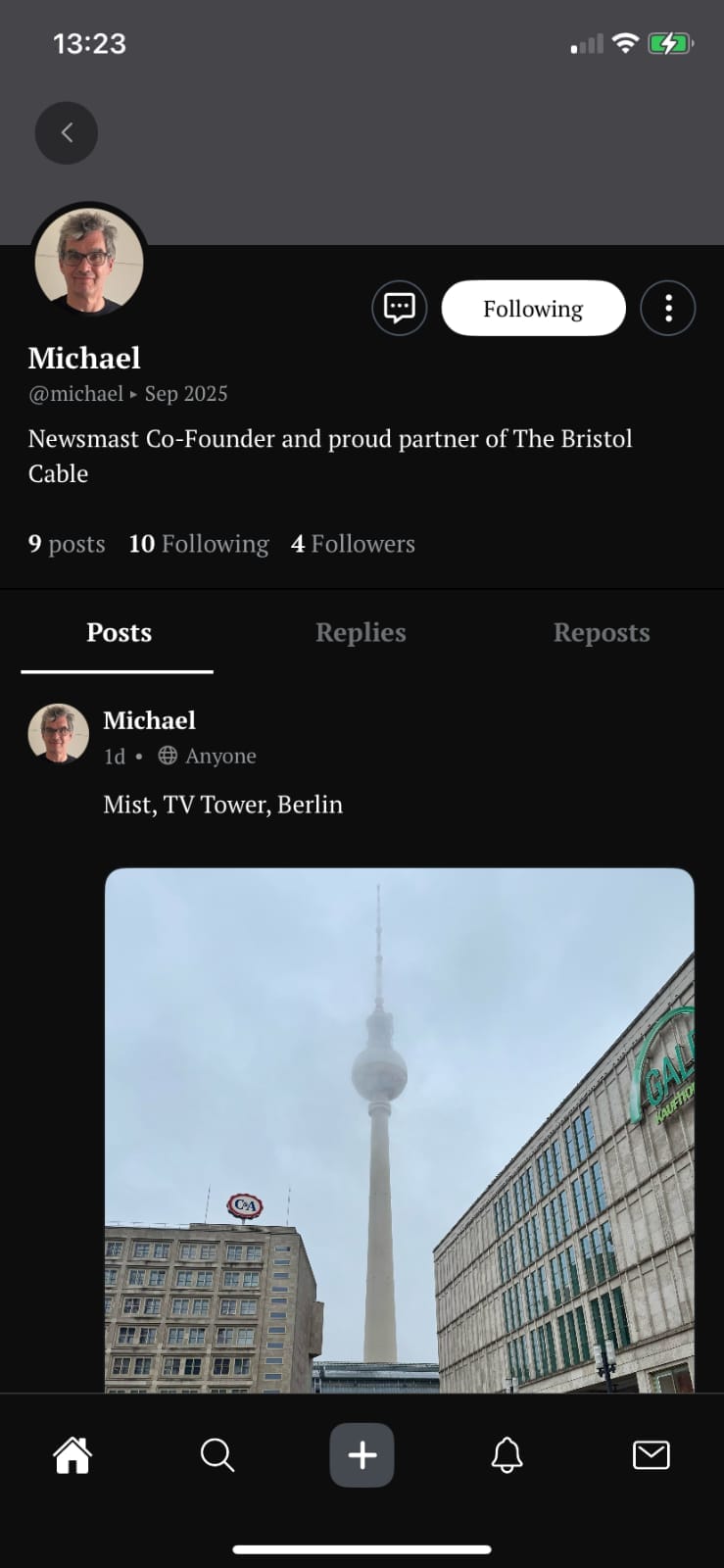Go to the Home feed icon
The height and width of the screenshot is (1568, 724).
tap(72, 1455)
